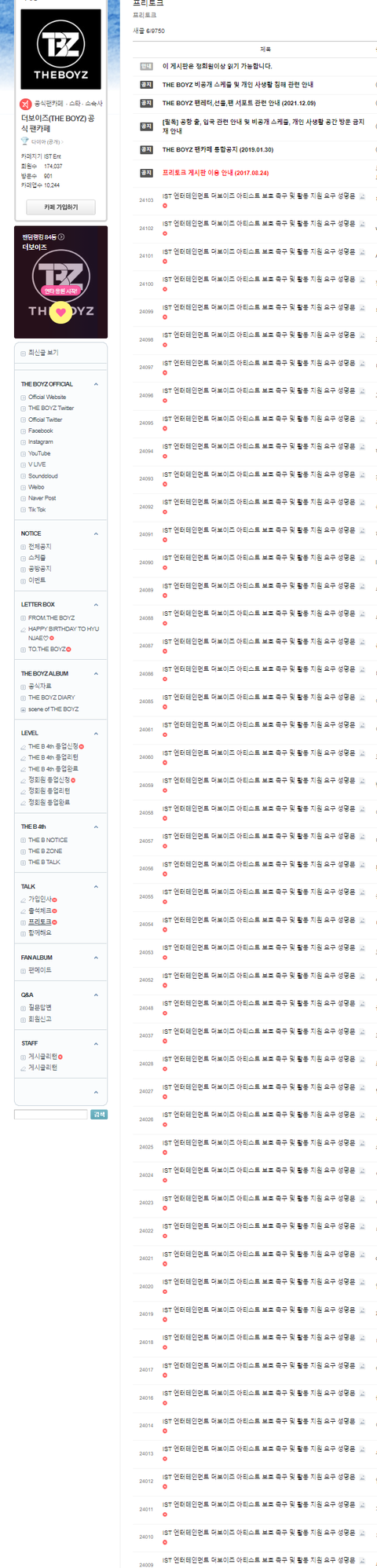This screenshot has width=377, height=1568.
Task: Click the diamond grade trophy icon
Action: [25, 141]
